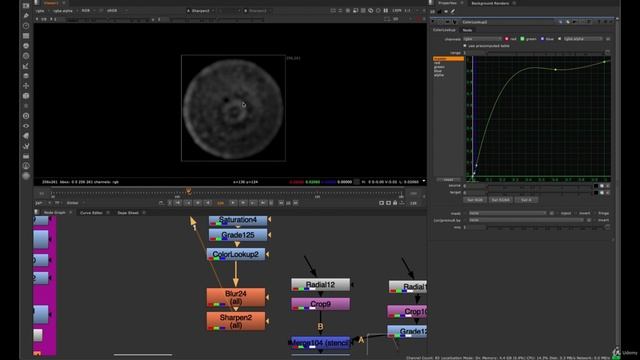This screenshot has width=640, height=360.
Task: Switch to the Dope Sheet tab
Action: click(128, 213)
